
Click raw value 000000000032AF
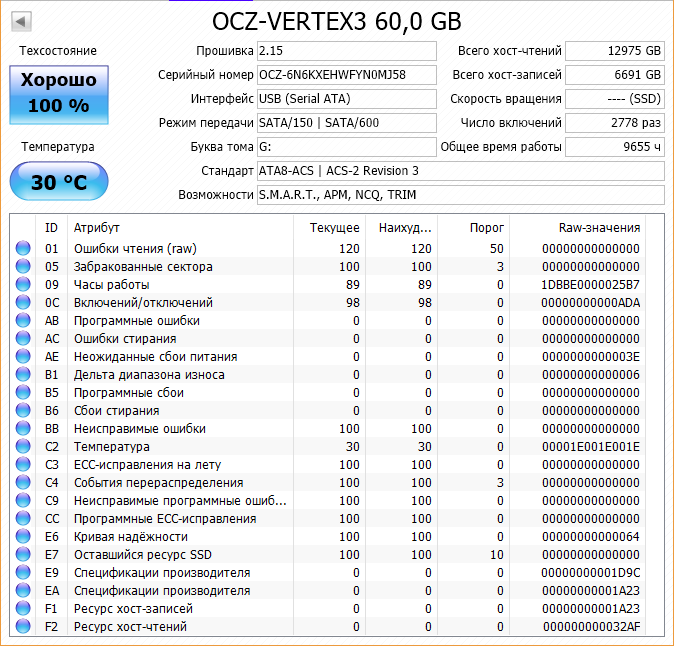coord(591,627)
